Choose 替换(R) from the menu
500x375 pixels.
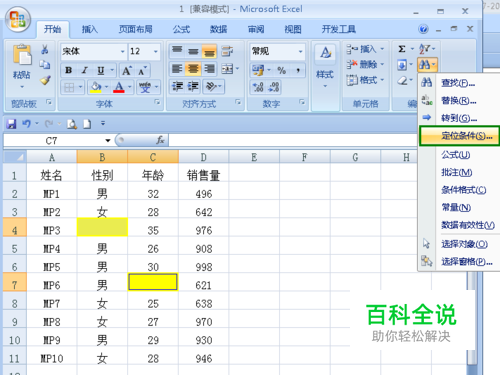459,100
